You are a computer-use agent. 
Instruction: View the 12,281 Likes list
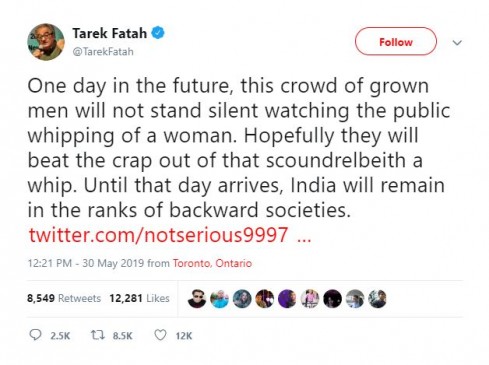coord(139,298)
